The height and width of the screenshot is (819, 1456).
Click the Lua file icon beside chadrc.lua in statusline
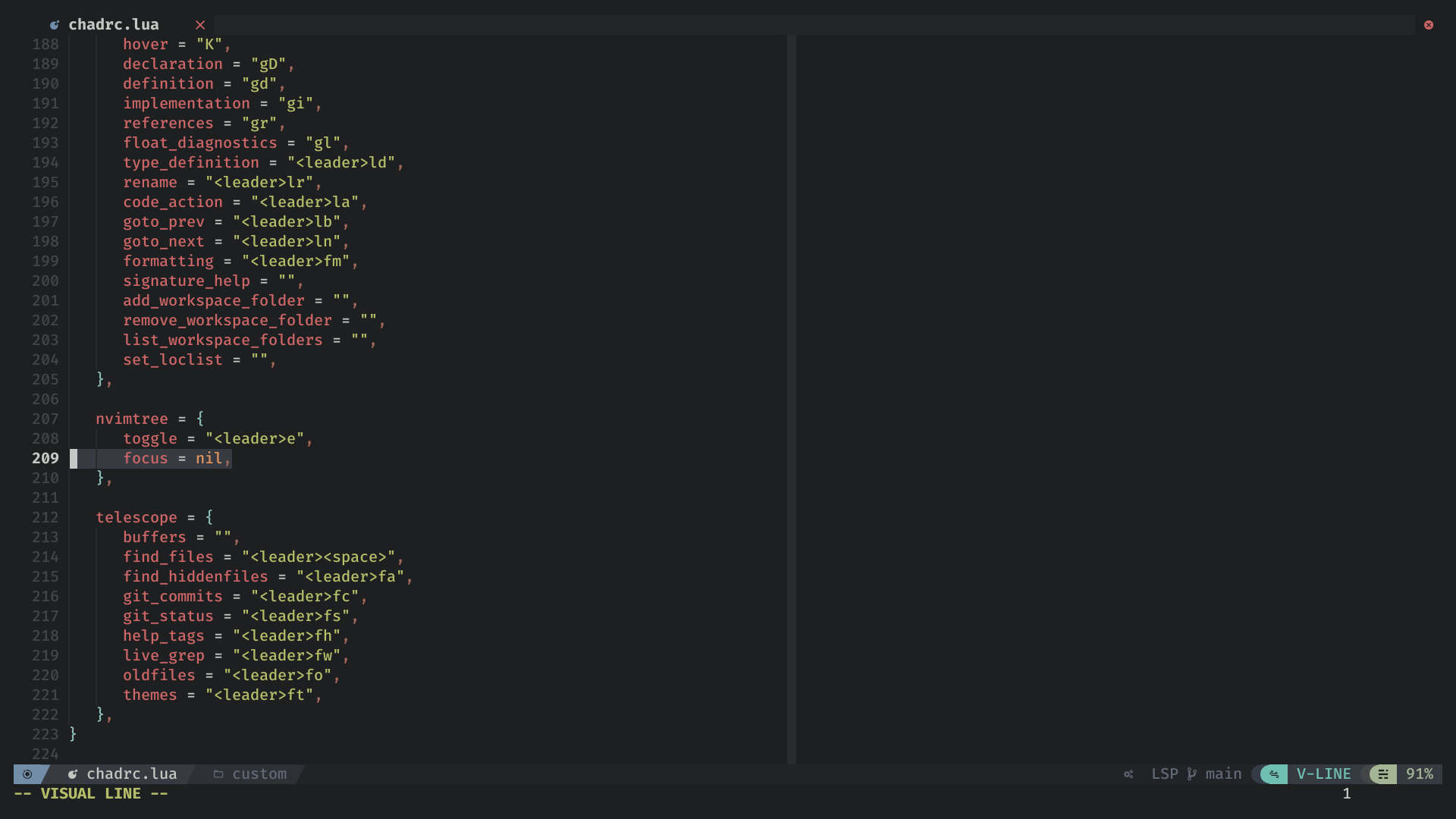[73, 773]
